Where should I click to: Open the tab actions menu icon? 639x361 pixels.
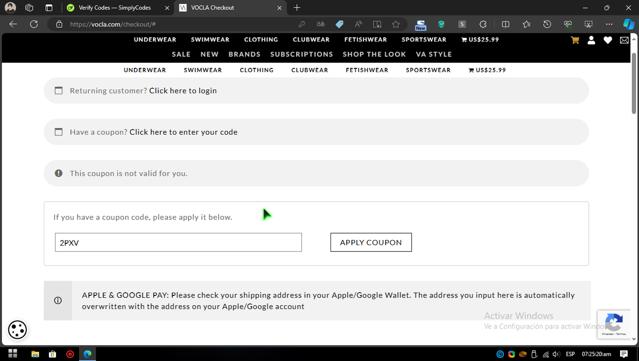click(49, 7)
